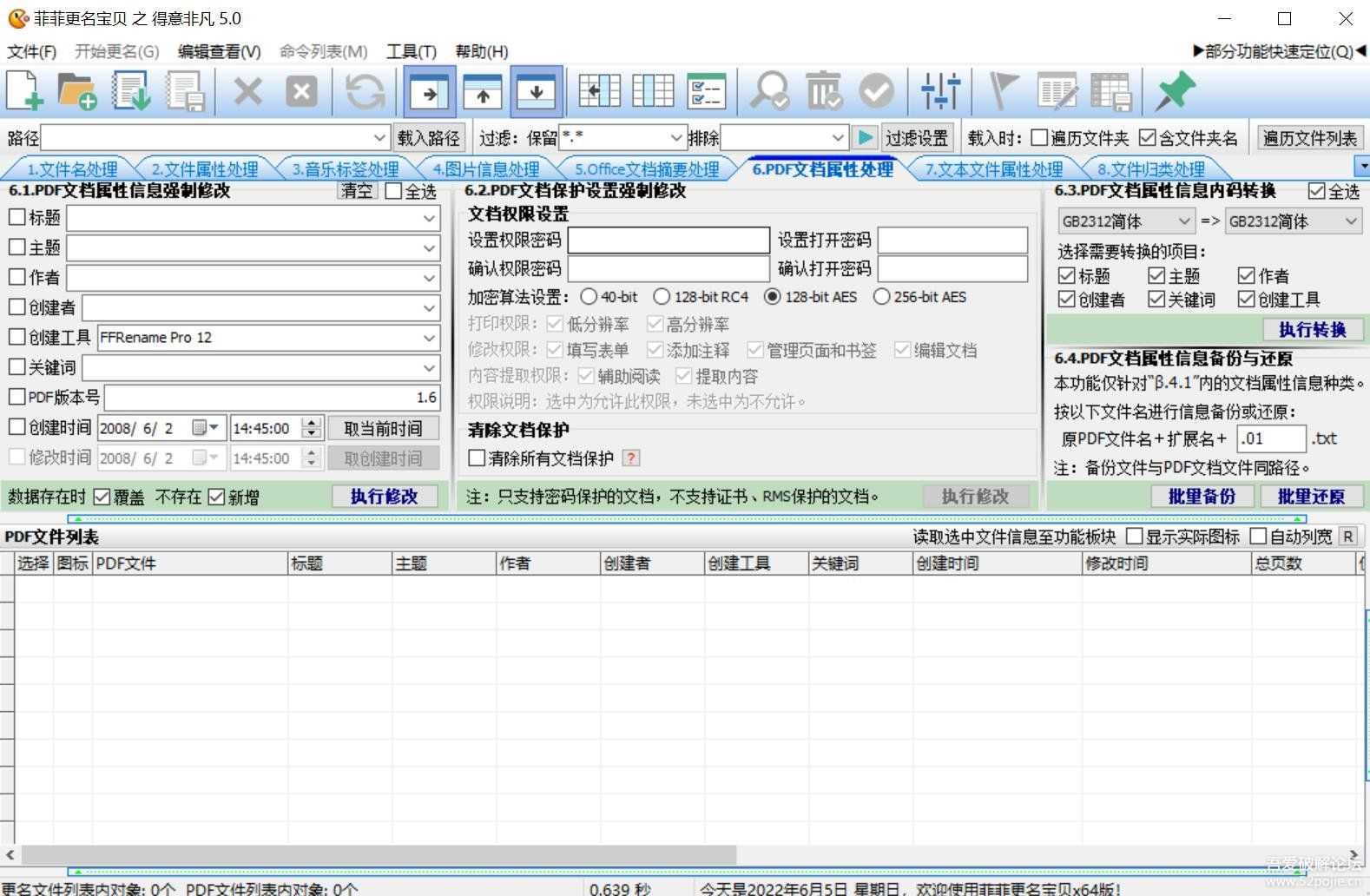This screenshot has width=1370, height=896.
Task: Open the source encoding GB2312简体 dropdown
Action: (x=1183, y=221)
